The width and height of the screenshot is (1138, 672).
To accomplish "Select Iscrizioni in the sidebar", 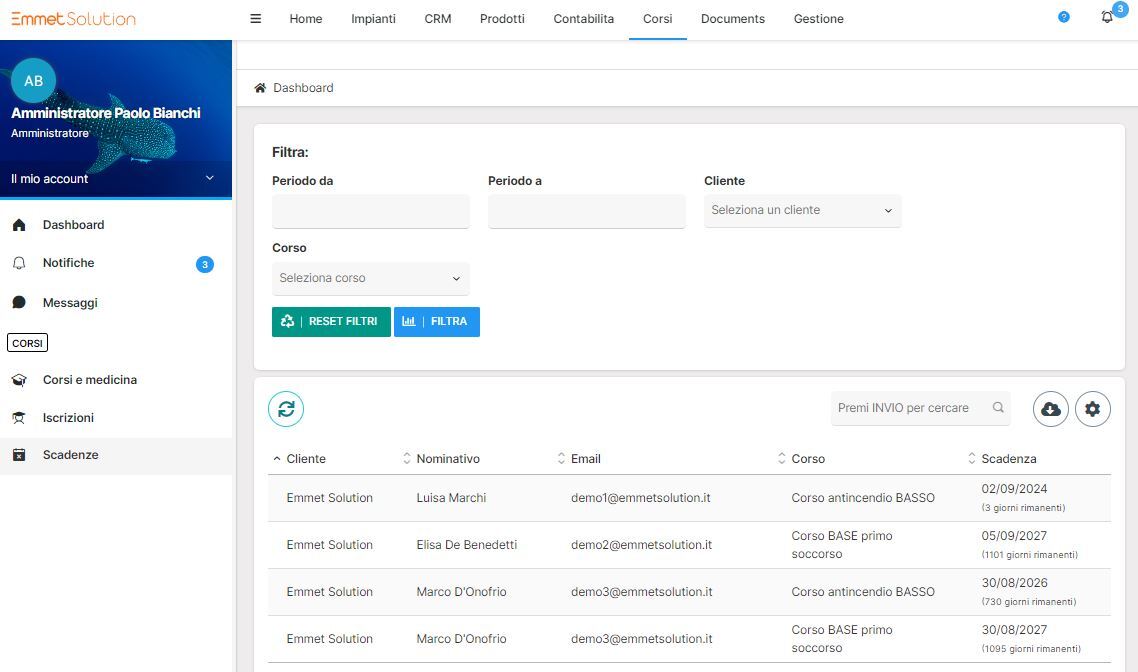I will (68, 418).
